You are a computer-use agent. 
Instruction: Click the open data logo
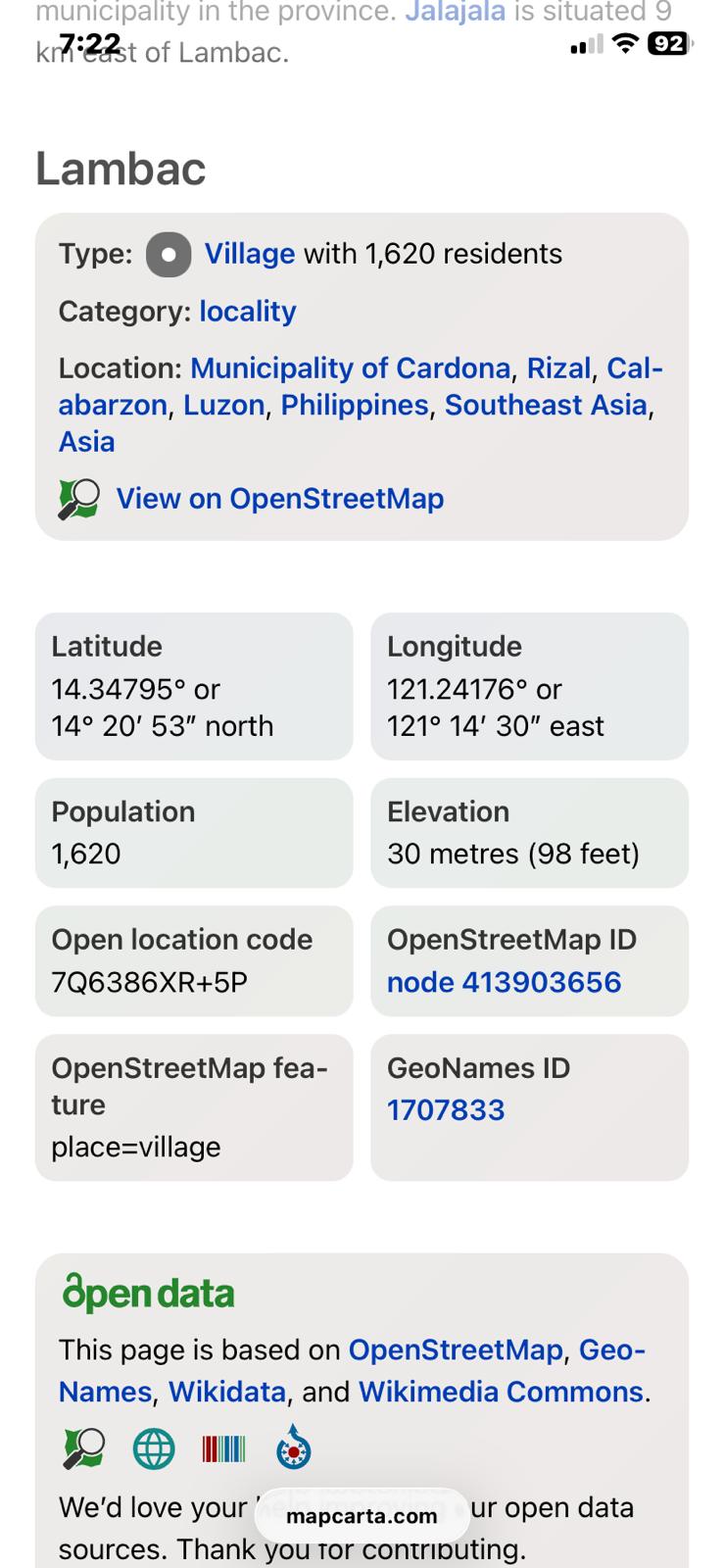click(x=148, y=1294)
